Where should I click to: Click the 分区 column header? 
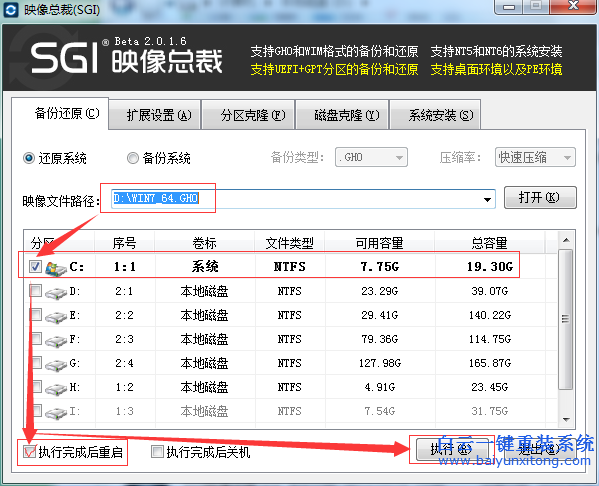[x=59, y=243]
